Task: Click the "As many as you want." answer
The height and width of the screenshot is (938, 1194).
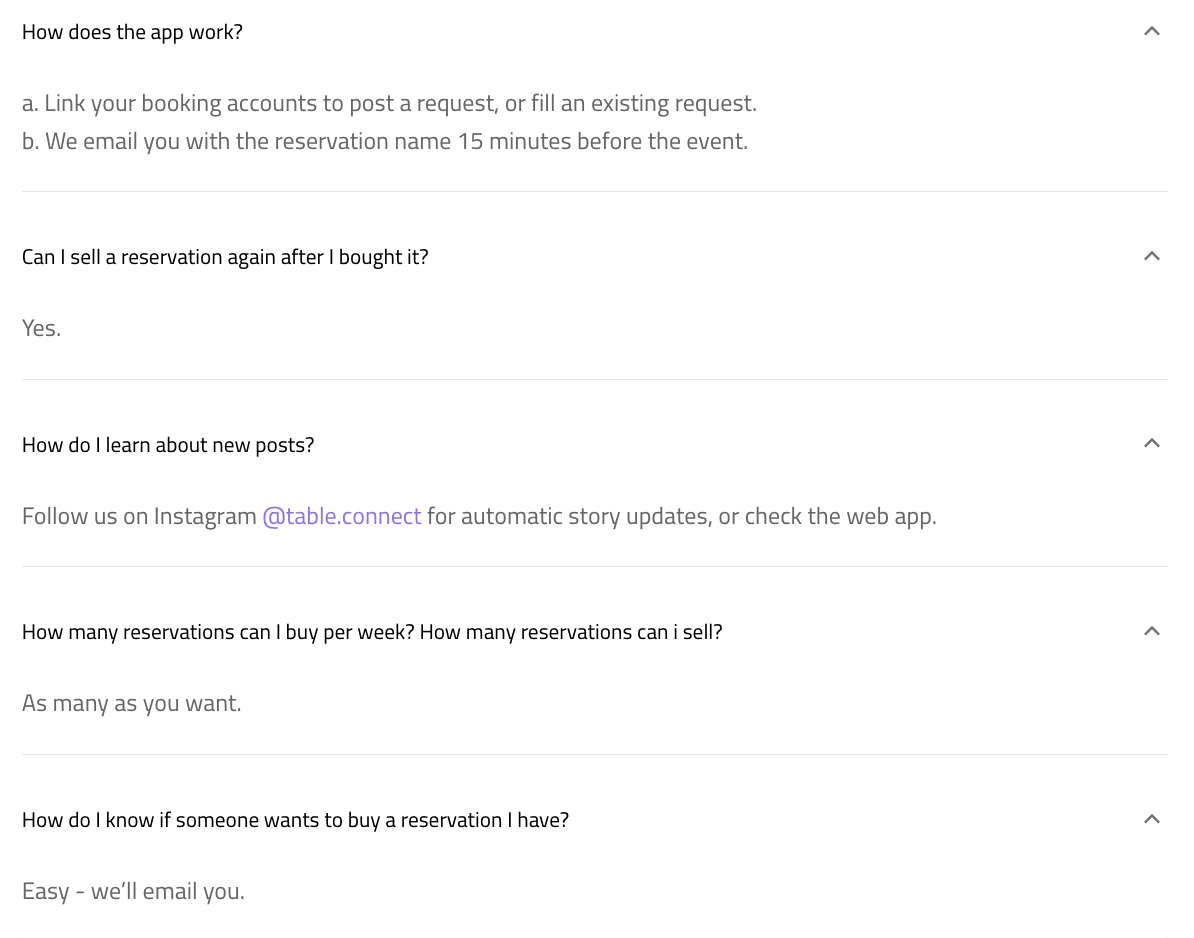Action: click(132, 704)
